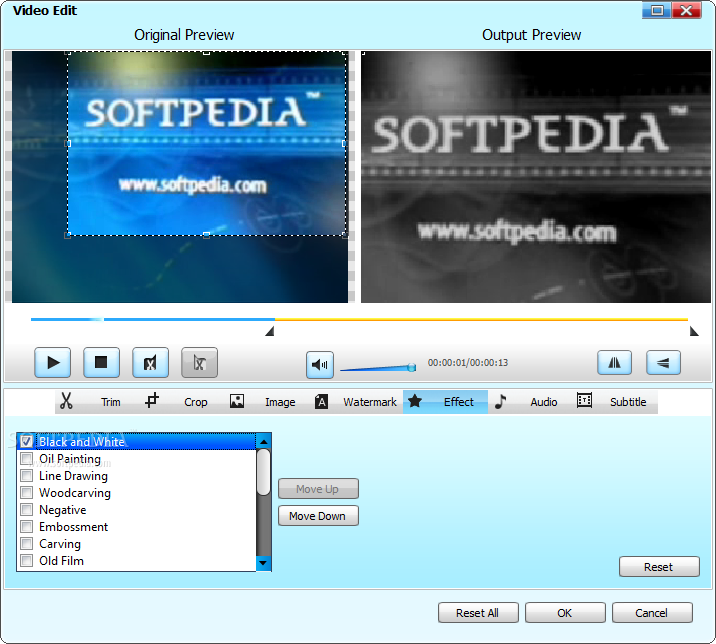Viewport: 716px width, 644px height.
Task: Check the Woodcarving effect box
Action: click(x=26, y=492)
